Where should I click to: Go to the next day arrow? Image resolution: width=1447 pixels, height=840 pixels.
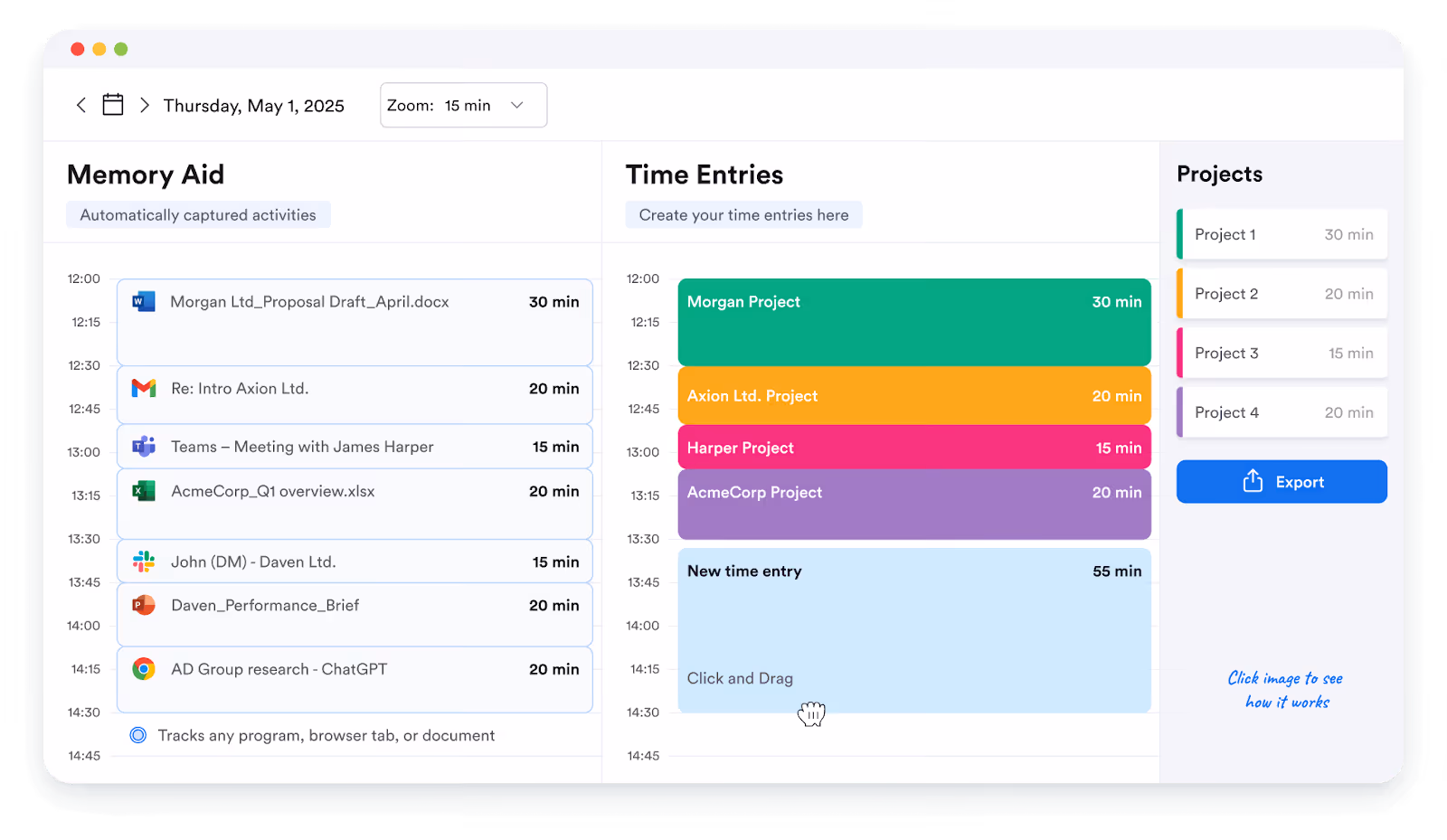145,105
